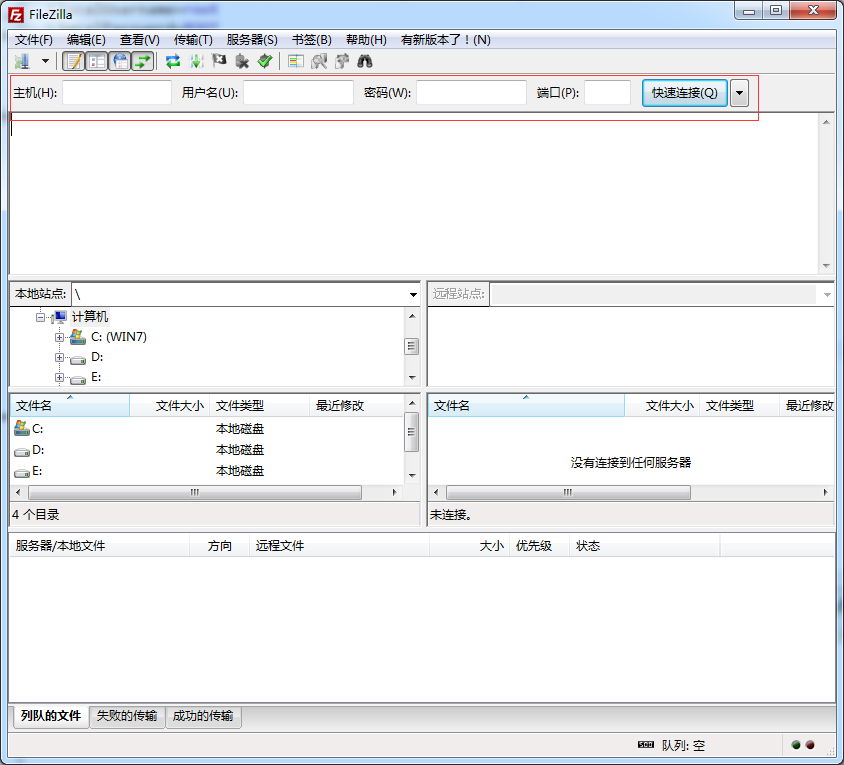Viewport: 844px width, 765px height.
Task: Click the local tree vertical scrollbar thumb
Action: click(x=411, y=346)
